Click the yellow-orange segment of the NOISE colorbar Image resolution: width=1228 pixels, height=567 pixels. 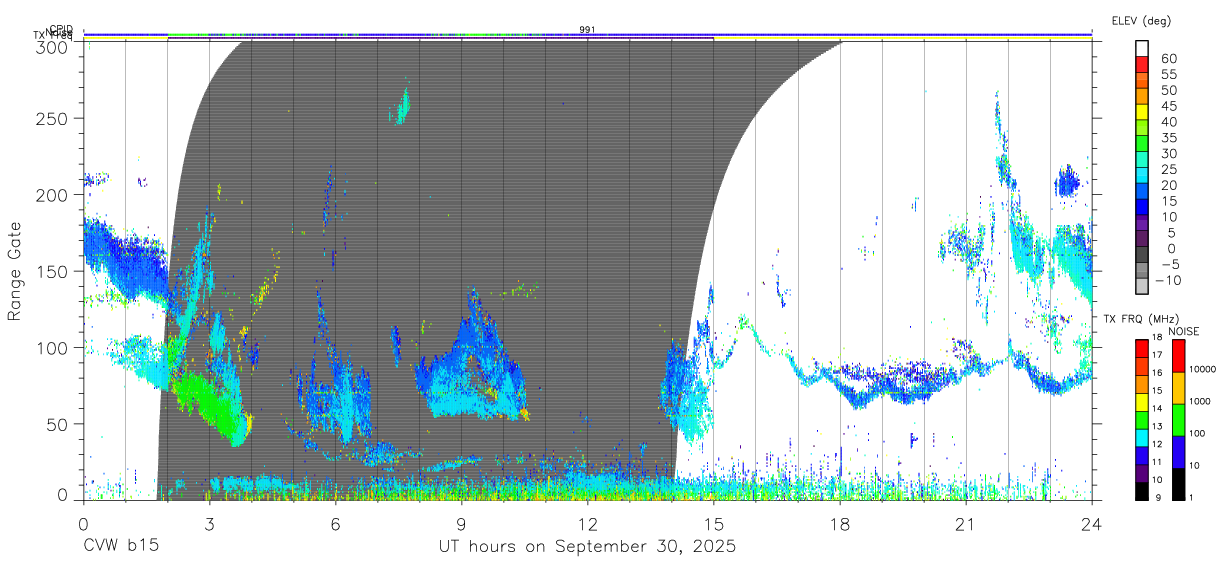coord(1177,387)
